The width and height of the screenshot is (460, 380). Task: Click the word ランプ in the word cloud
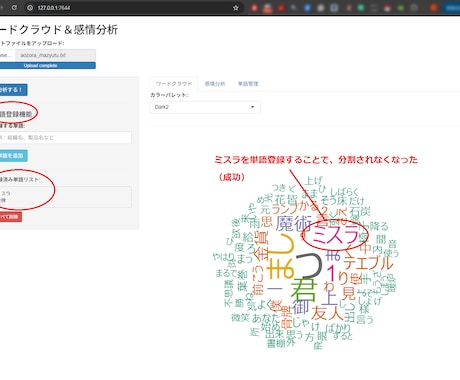[x=284, y=209]
